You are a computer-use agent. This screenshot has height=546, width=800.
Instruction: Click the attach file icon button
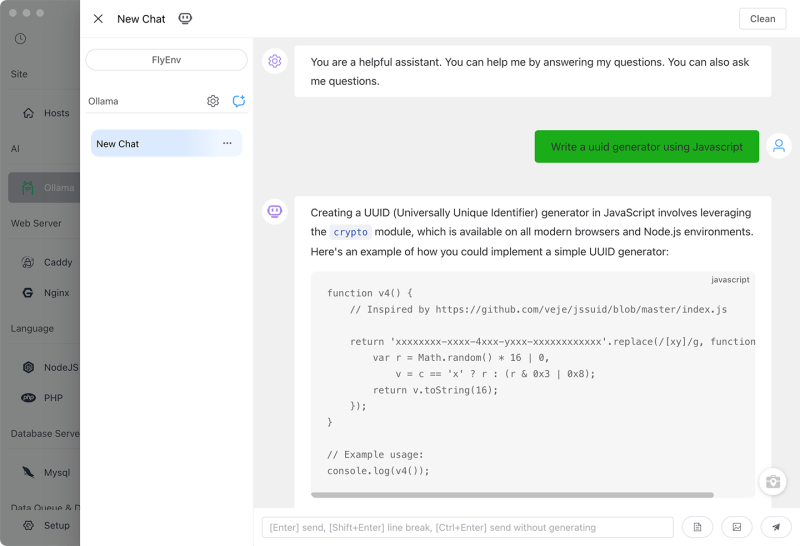pos(697,527)
